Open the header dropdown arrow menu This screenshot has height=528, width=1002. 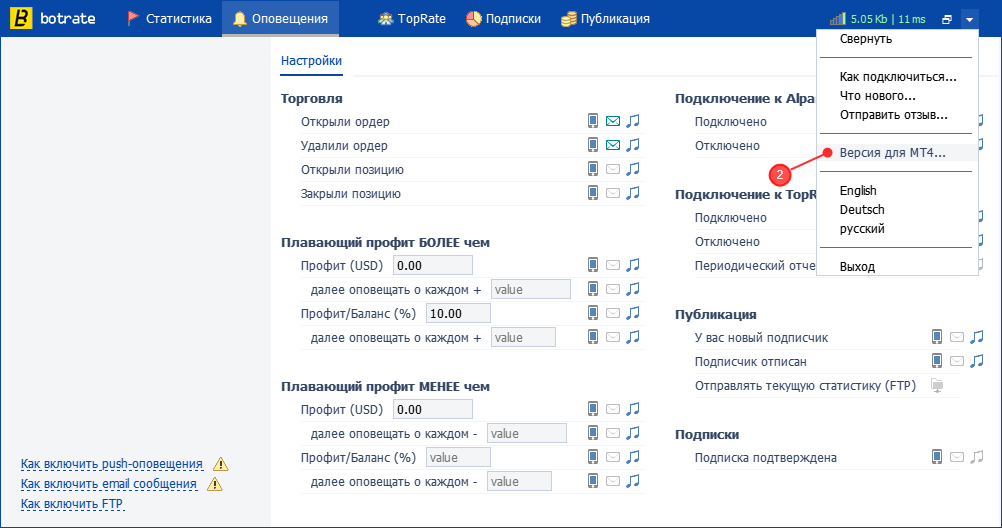[969, 19]
